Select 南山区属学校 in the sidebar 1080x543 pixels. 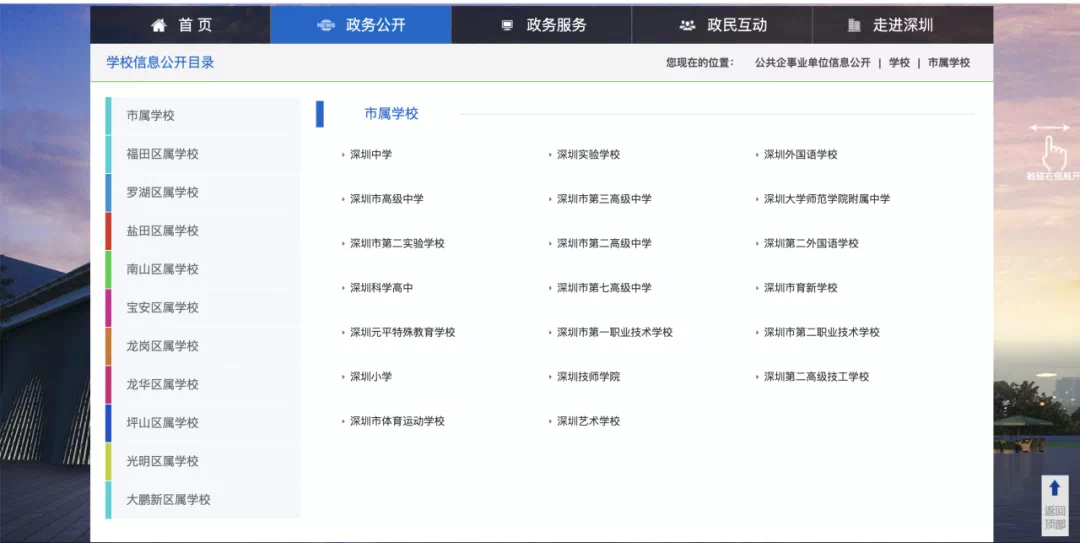[162, 269]
